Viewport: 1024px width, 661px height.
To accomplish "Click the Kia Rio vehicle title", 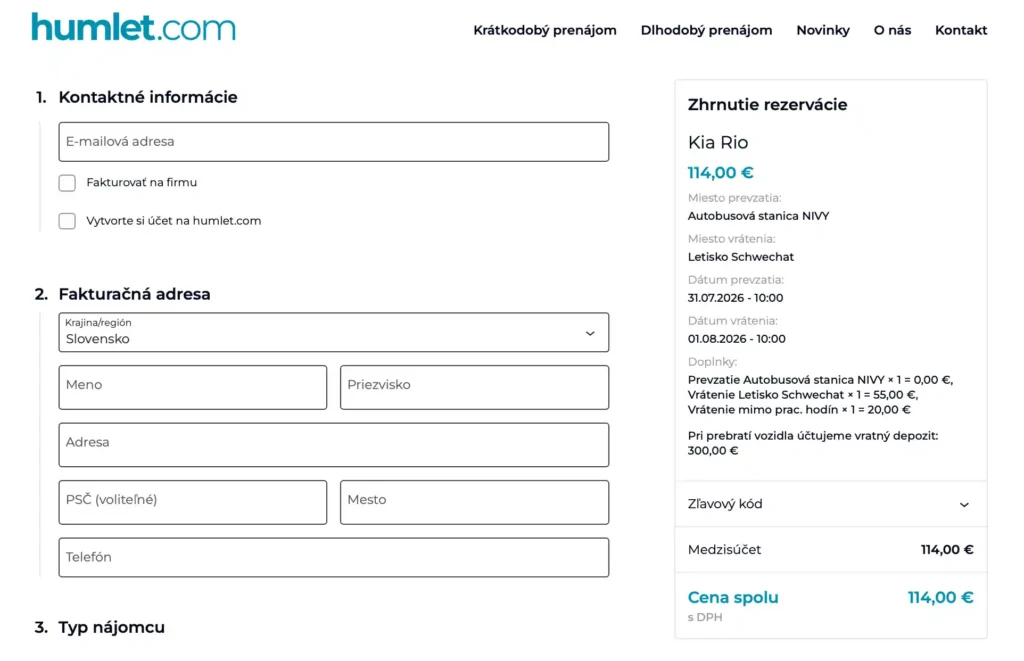I will point(718,142).
